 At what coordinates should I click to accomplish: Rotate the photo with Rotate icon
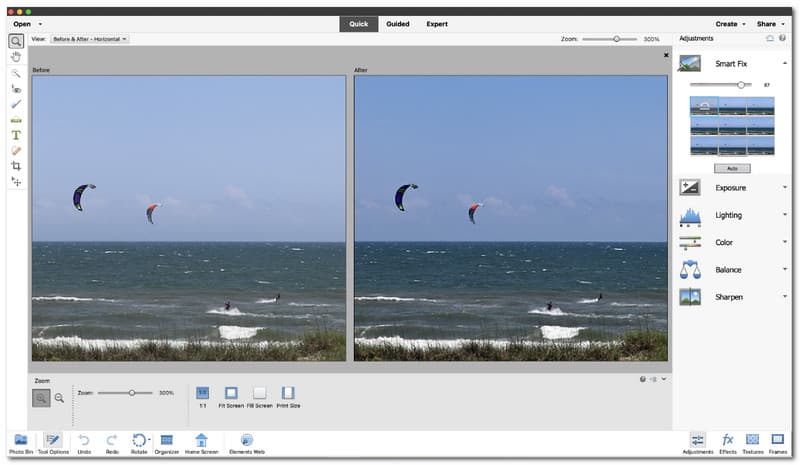click(x=138, y=440)
